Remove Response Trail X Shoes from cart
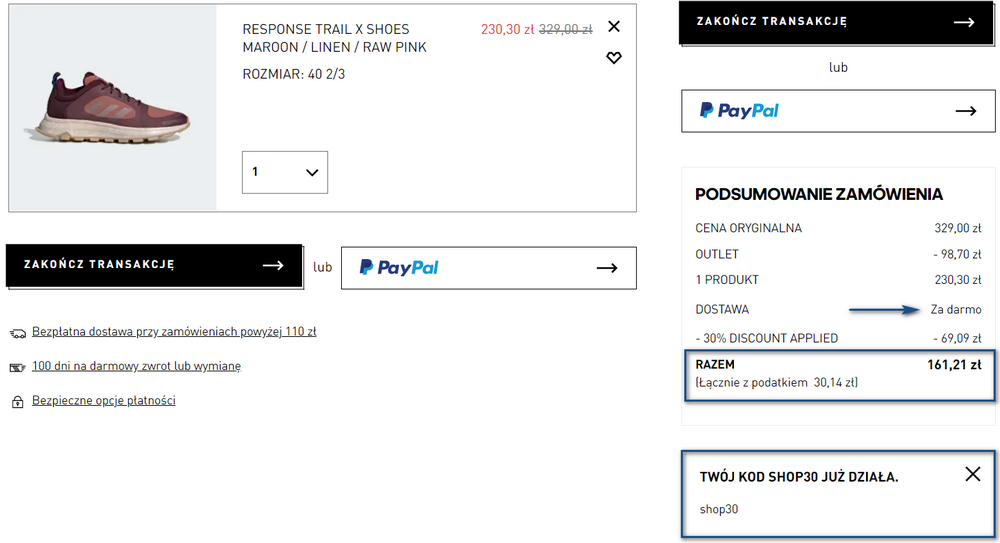The height and width of the screenshot is (543, 1000). click(x=614, y=26)
